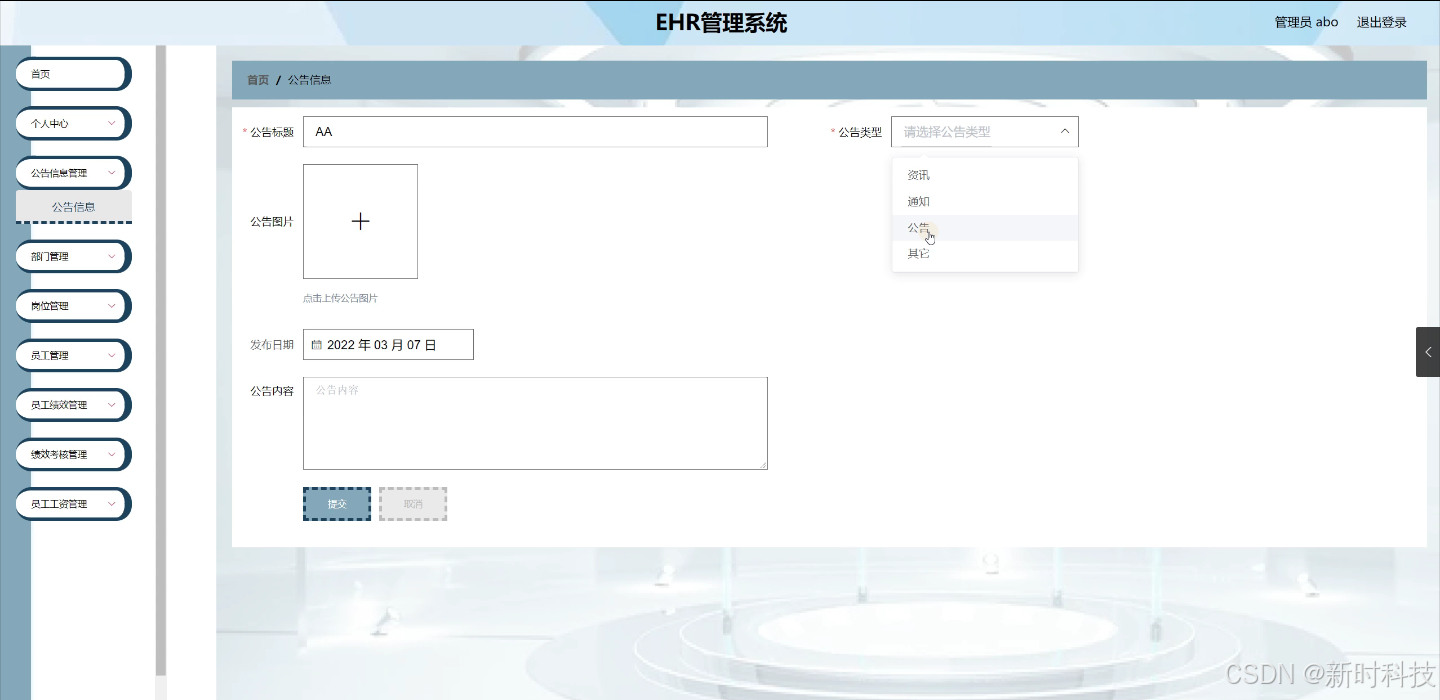Select 公告信息 under the announcement management menu
1440x700 pixels.
pyautogui.click(x=72, y=207)
